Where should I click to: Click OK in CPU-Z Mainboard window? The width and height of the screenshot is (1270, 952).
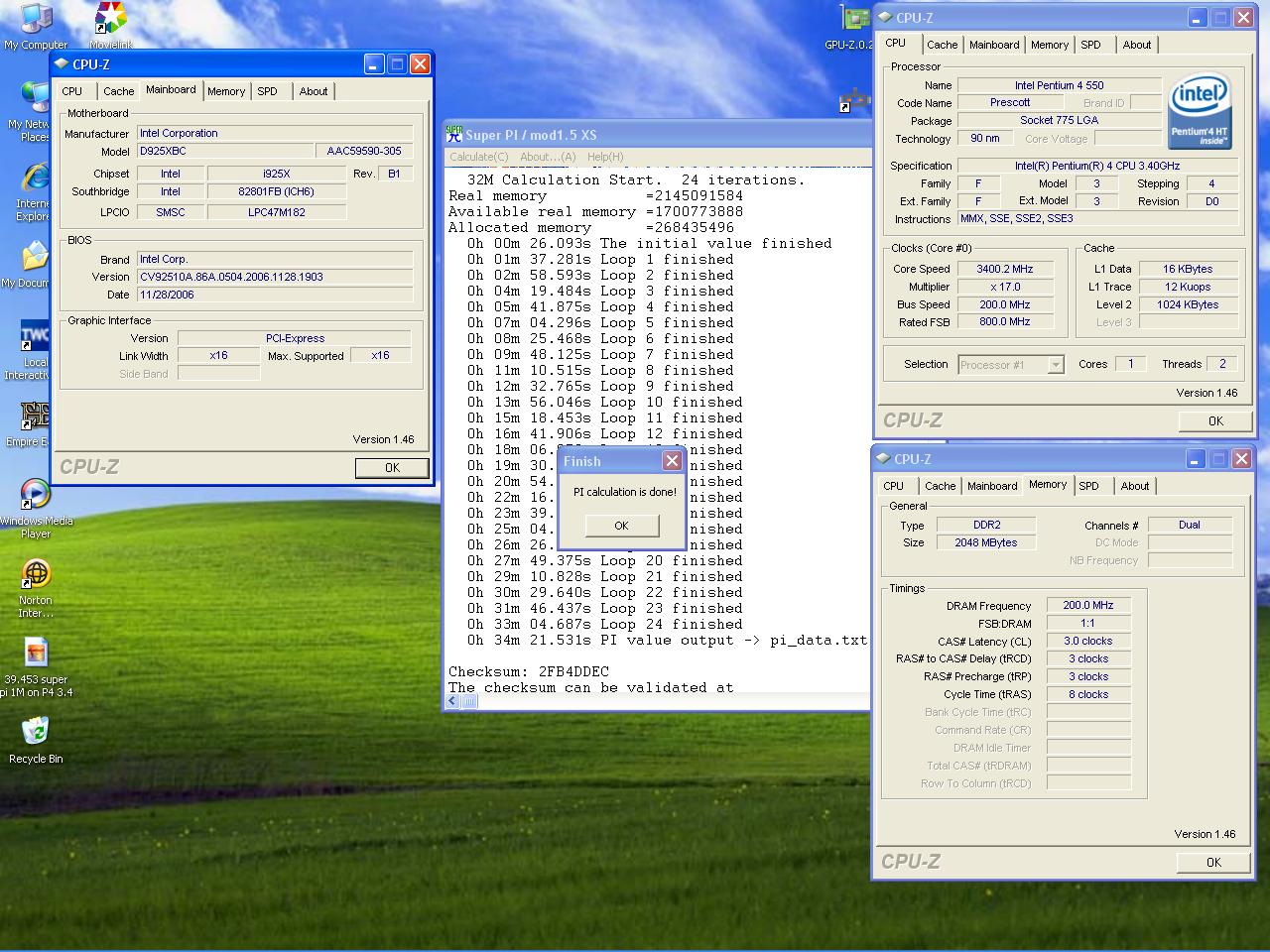click(x=392, y=468)
